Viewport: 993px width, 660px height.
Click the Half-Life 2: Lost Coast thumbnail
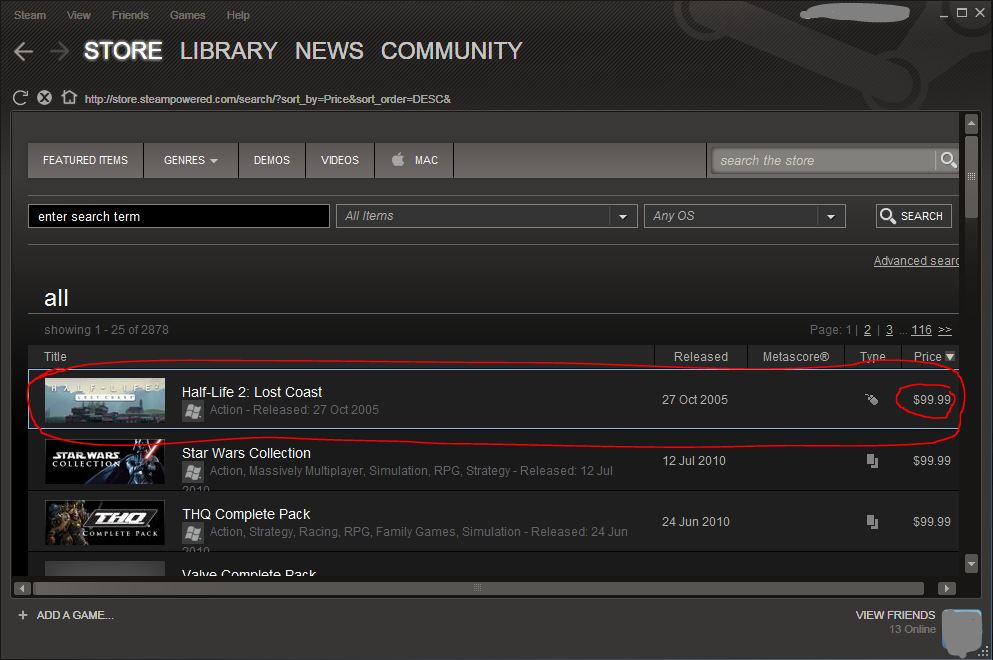(x=104, y=399)
